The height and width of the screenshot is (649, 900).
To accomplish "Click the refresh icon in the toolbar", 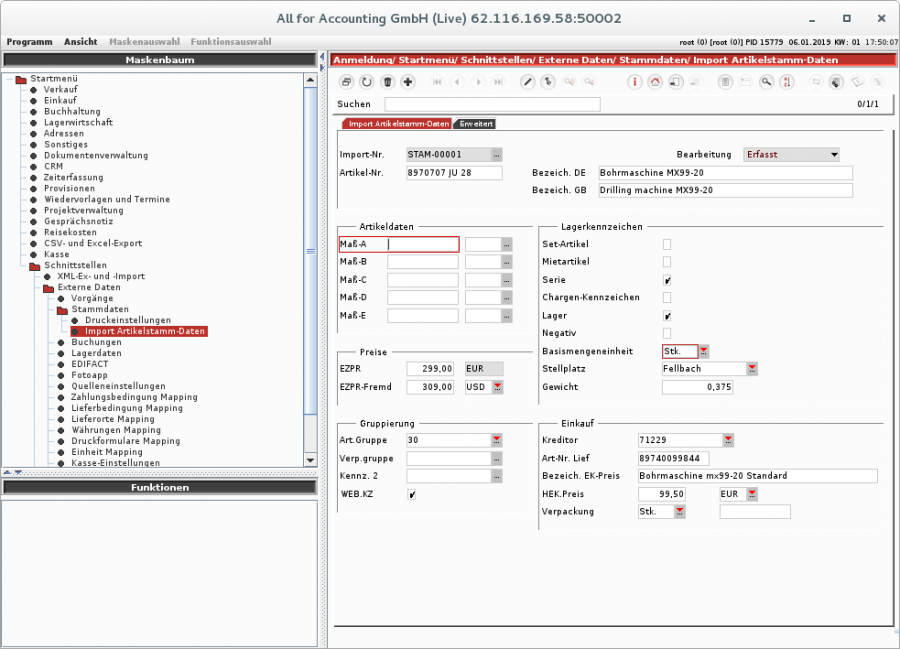I will click(x=367, y=82).
